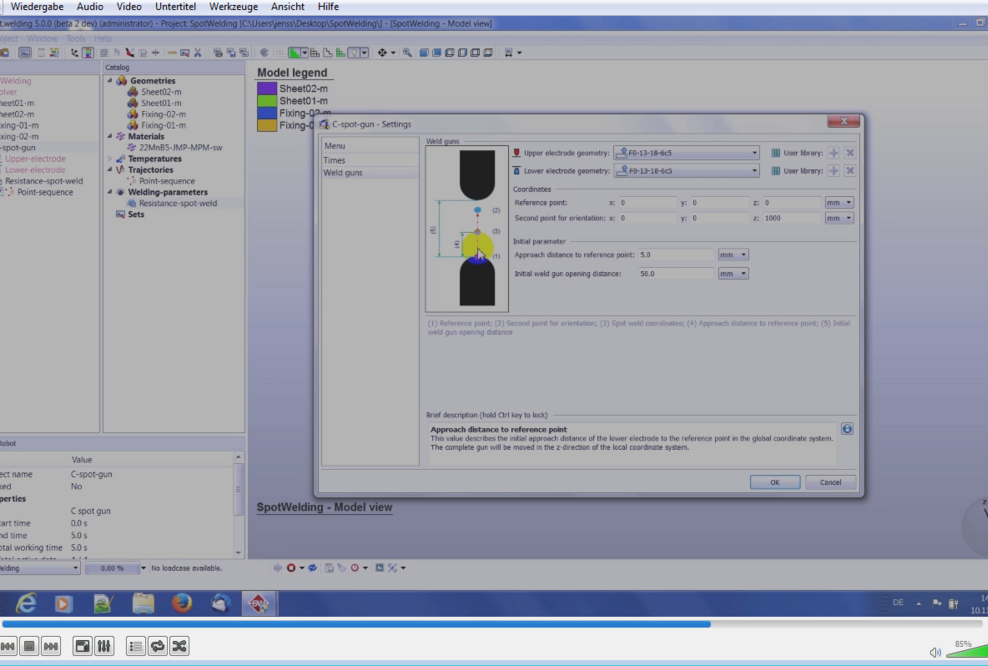Open the media player equalizer settings
988x666 pixels.
104,646
